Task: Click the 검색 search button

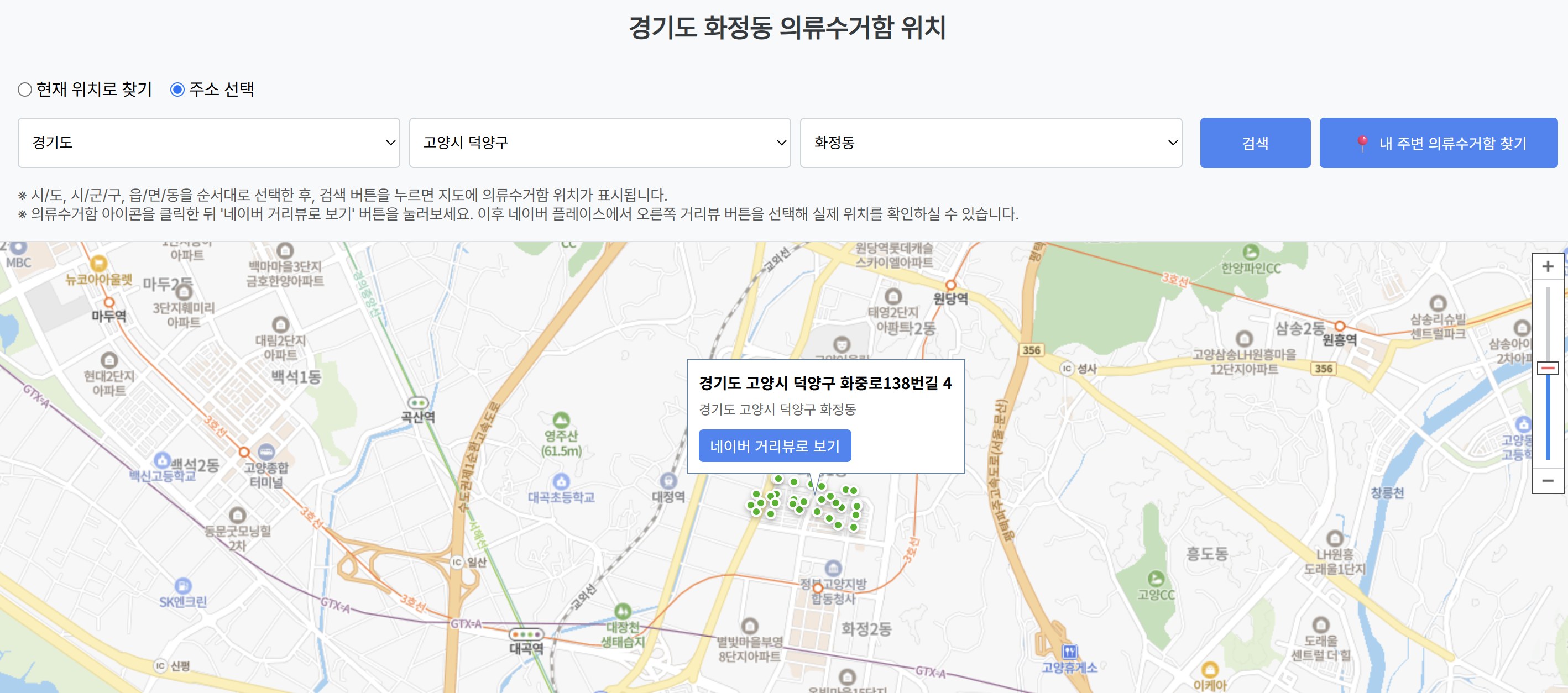Action: click(x=1255, y=143)
